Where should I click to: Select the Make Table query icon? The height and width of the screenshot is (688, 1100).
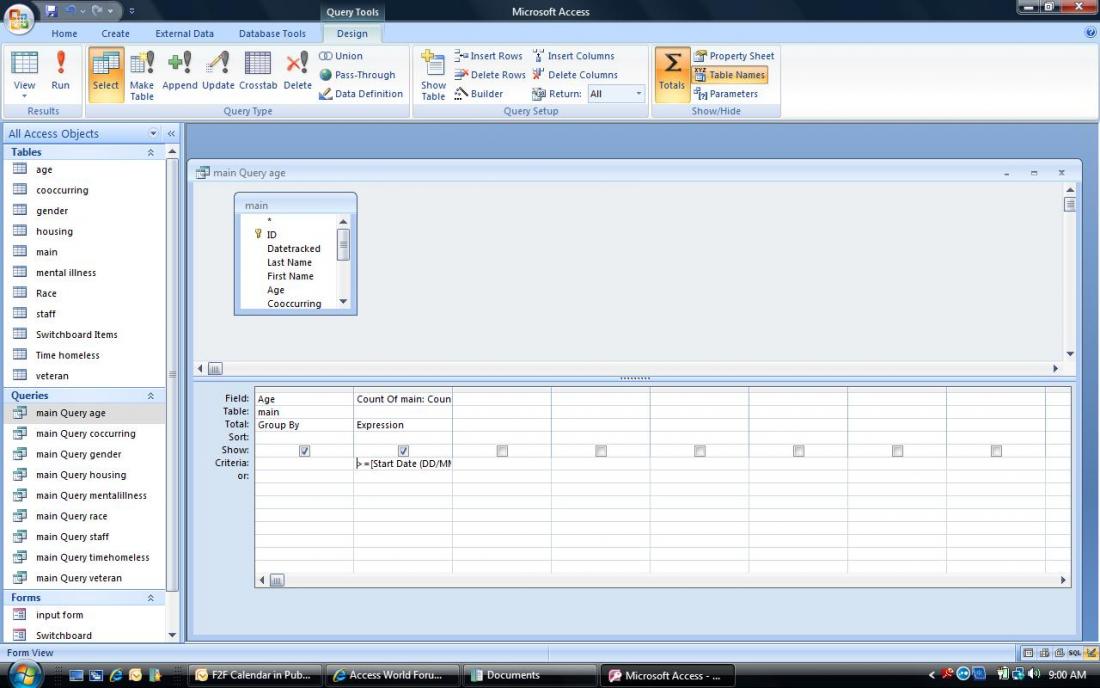(142, 75)
